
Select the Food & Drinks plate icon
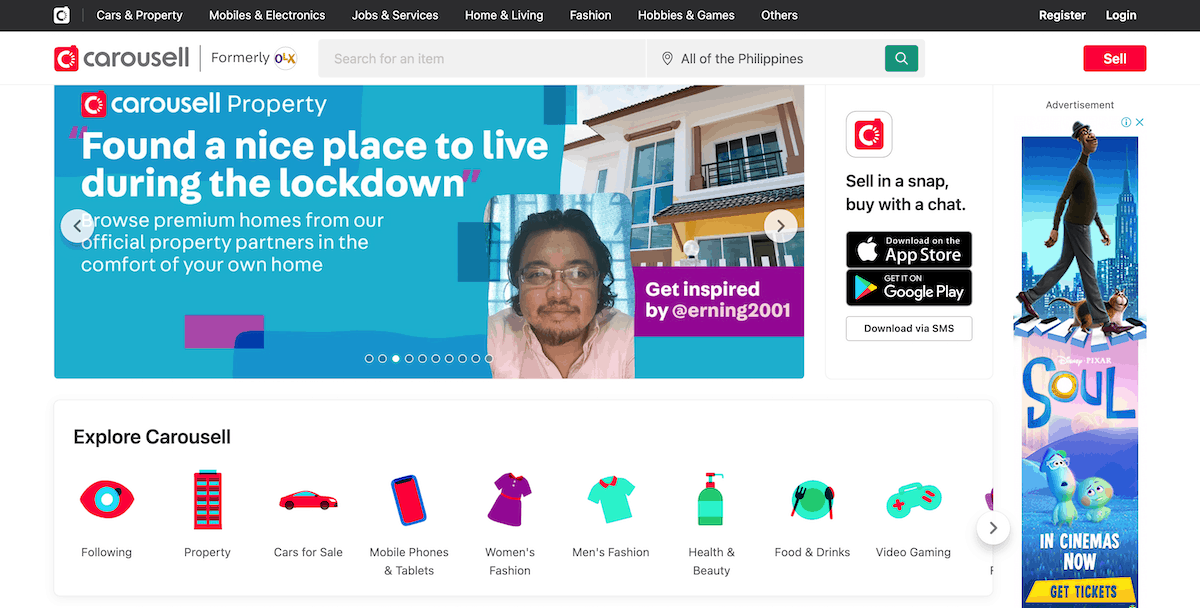[x=812, y=499]
